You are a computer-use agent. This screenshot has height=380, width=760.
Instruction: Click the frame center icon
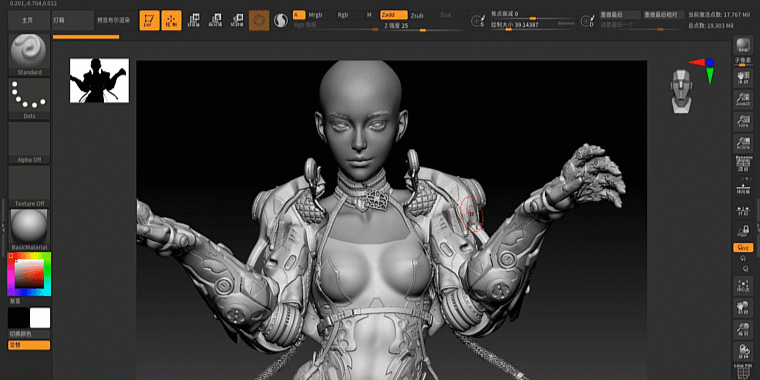click(743, 286)
